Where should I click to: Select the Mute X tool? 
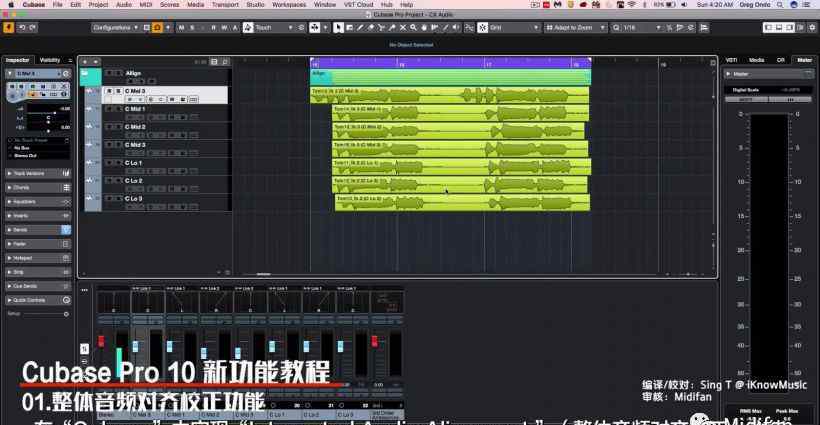(x=403, y=27)
